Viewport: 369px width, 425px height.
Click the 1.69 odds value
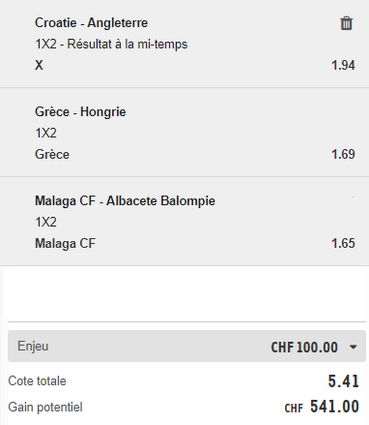[343, 154]
